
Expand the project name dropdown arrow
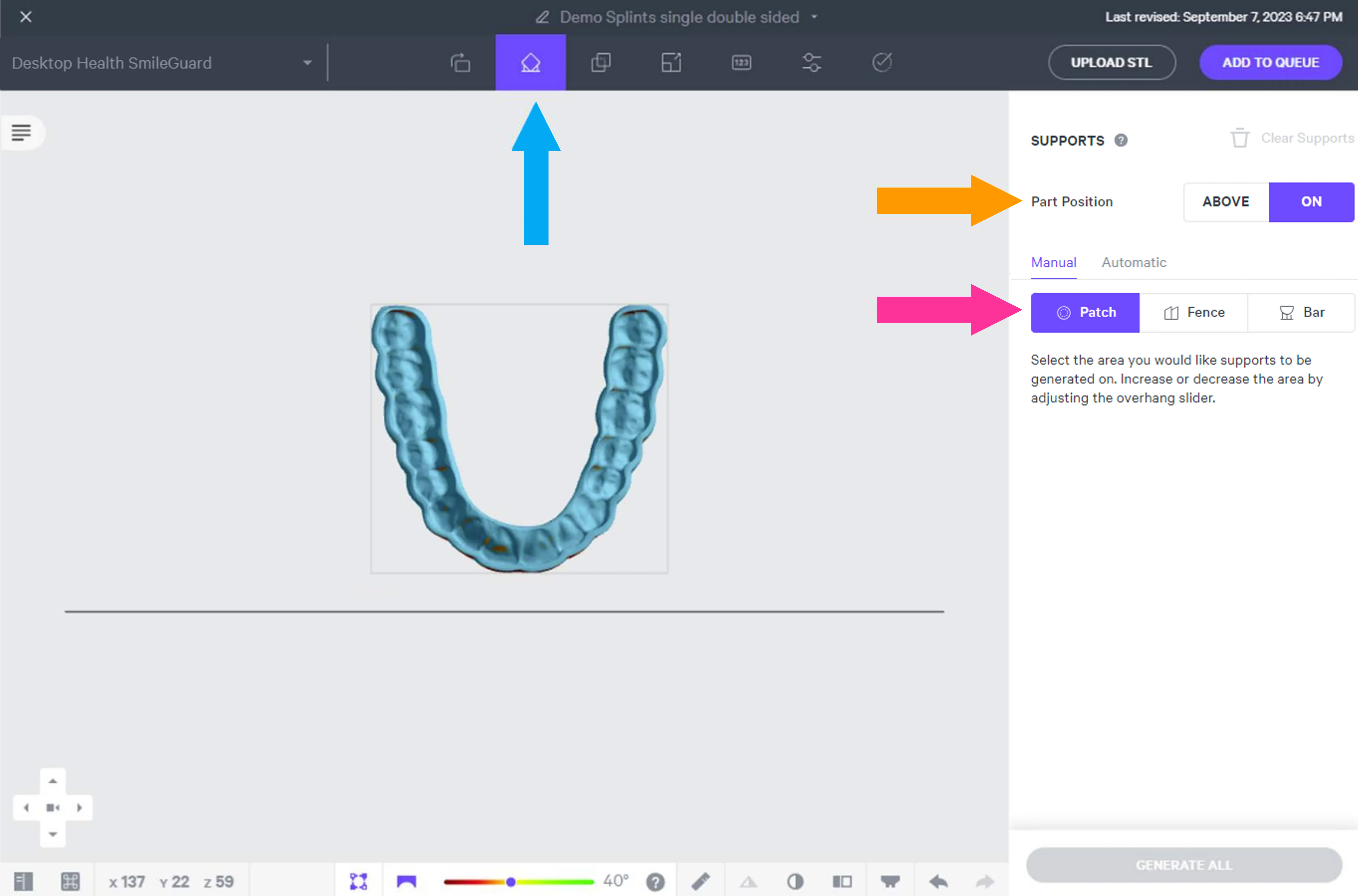814,17
